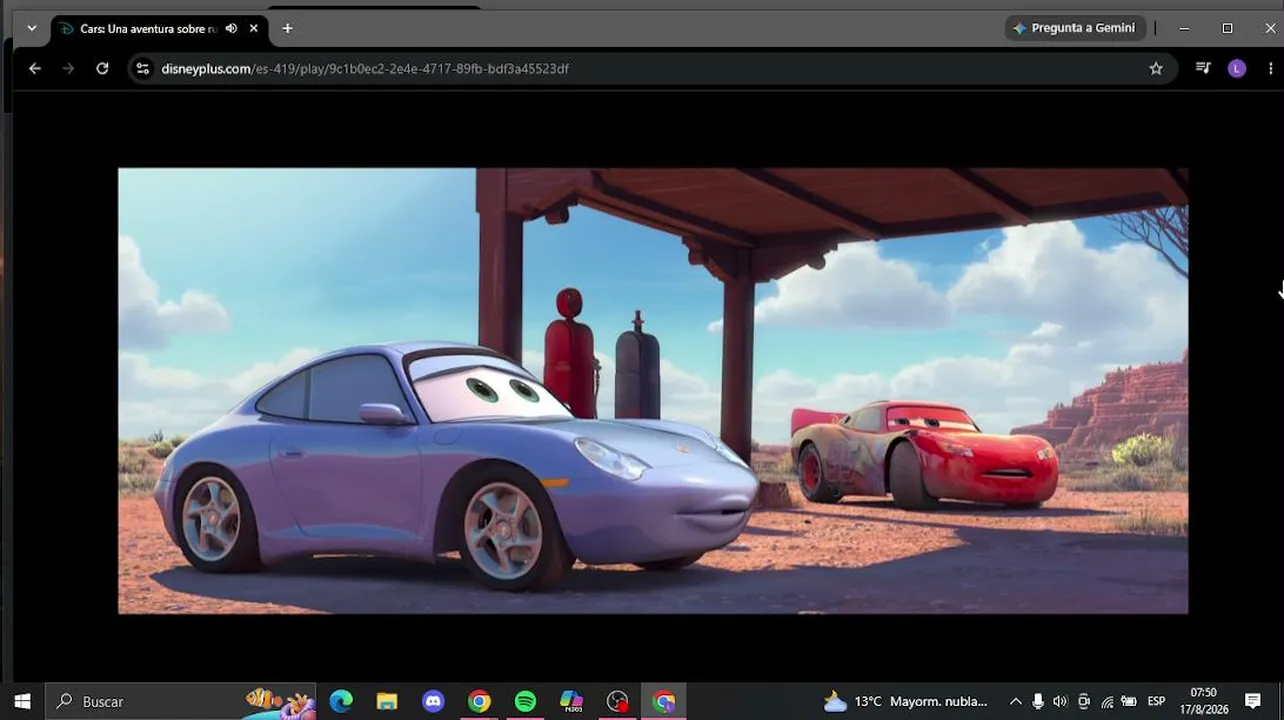Image resolution: width=1284 pixels, height=720 pixels.
Task: Open Discord from the taskbar
Action: click(433, 701)
